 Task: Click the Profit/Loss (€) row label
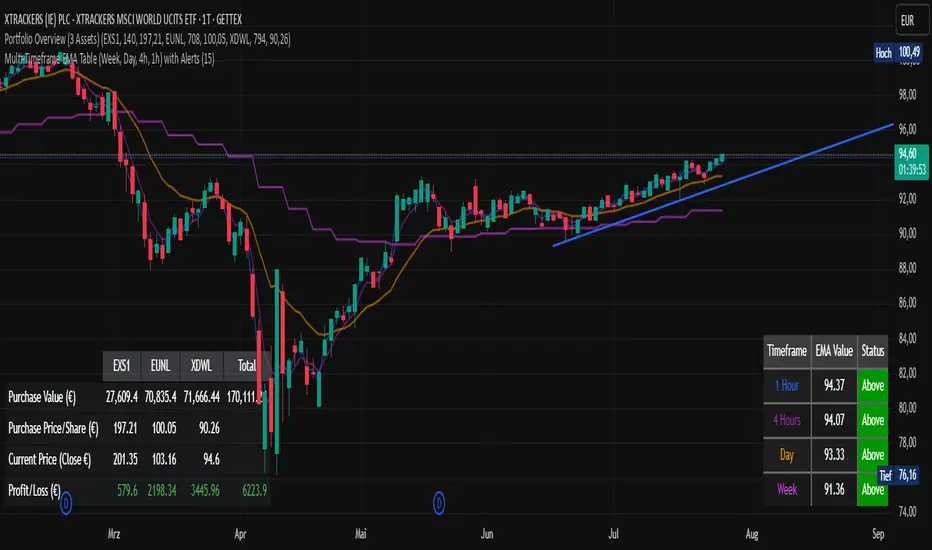click(34, 491)
